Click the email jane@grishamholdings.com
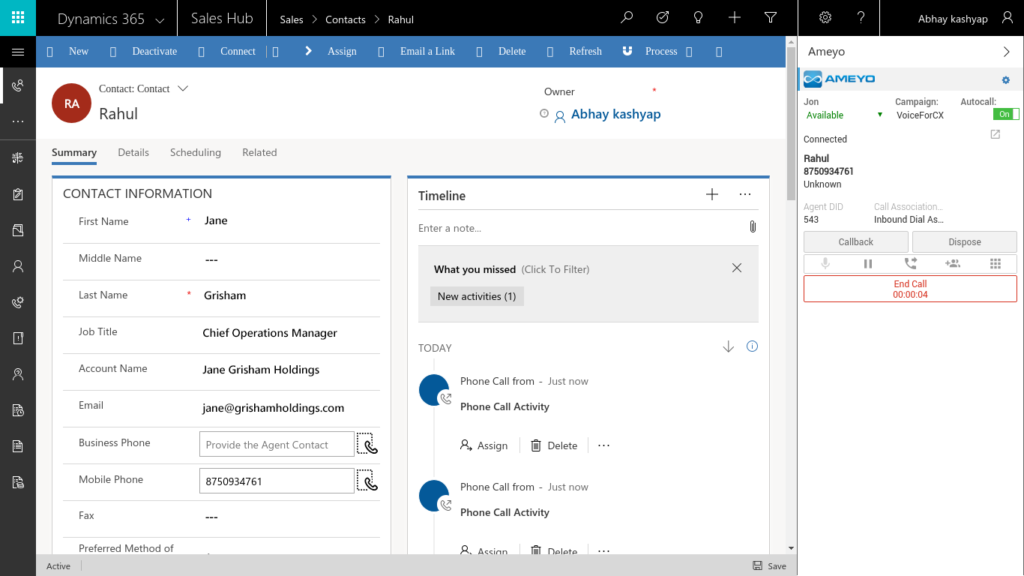This screenshot has width=1024, height=576. click(273, 408)
